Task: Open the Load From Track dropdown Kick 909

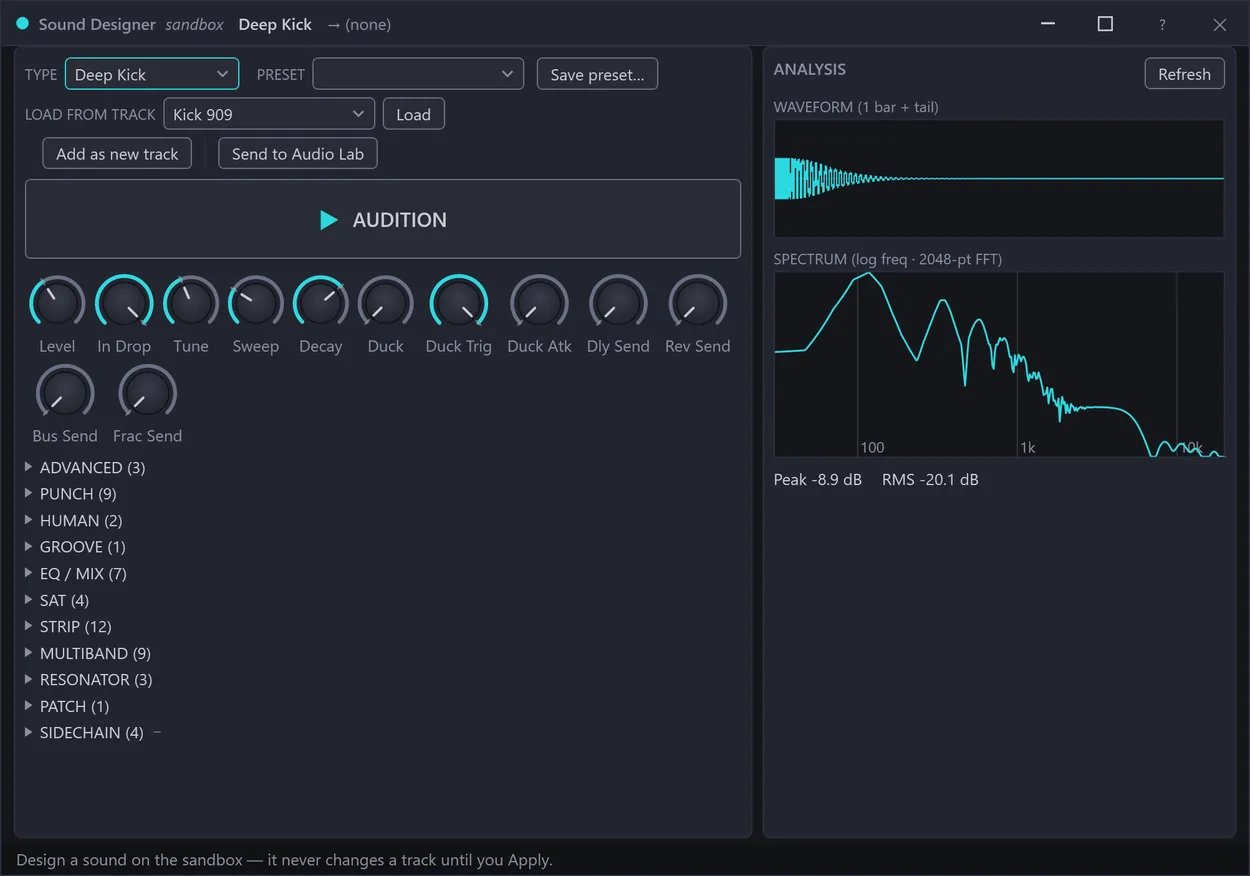Action: [269, 114]
